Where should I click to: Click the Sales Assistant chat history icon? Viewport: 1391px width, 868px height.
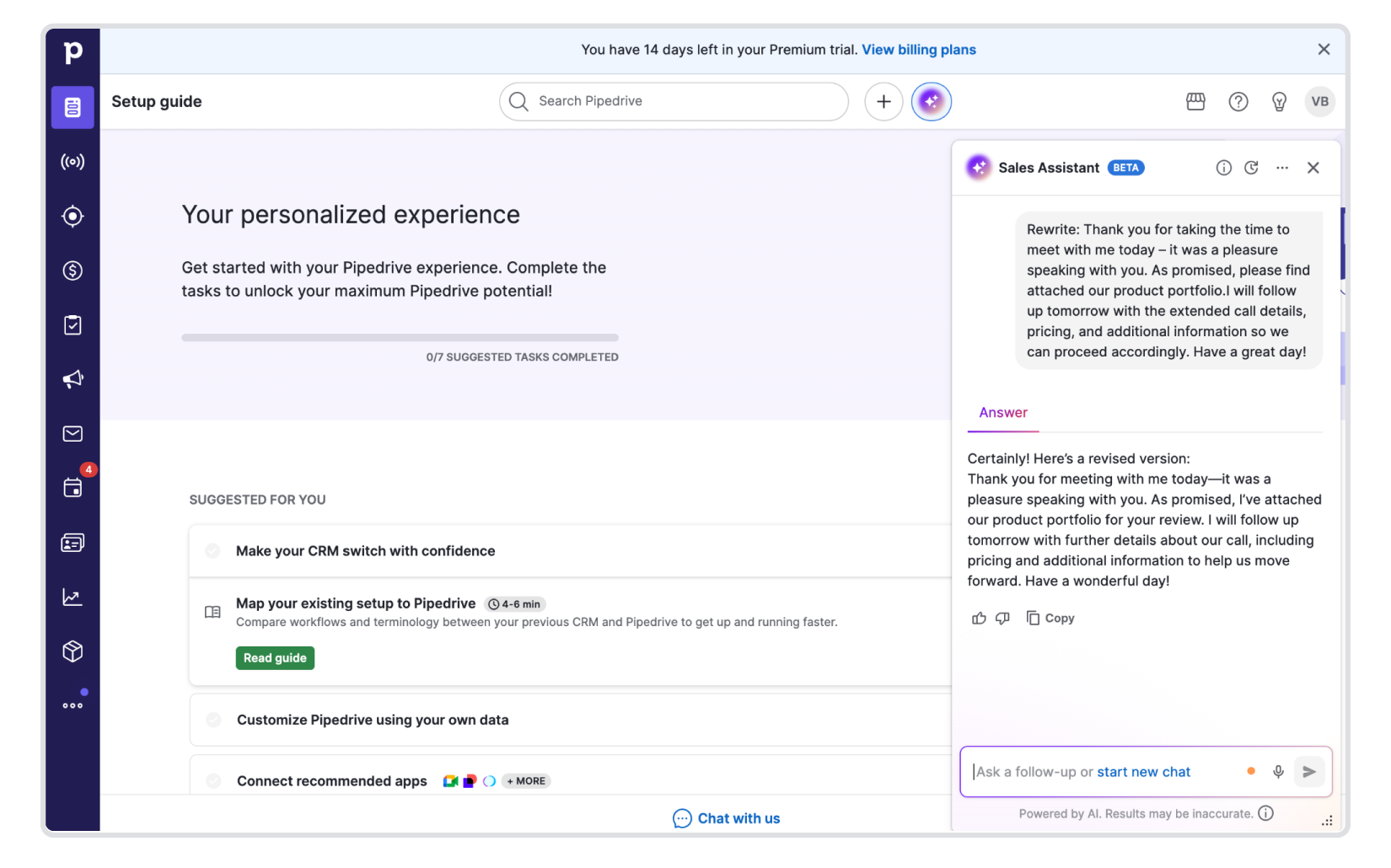1251,168
